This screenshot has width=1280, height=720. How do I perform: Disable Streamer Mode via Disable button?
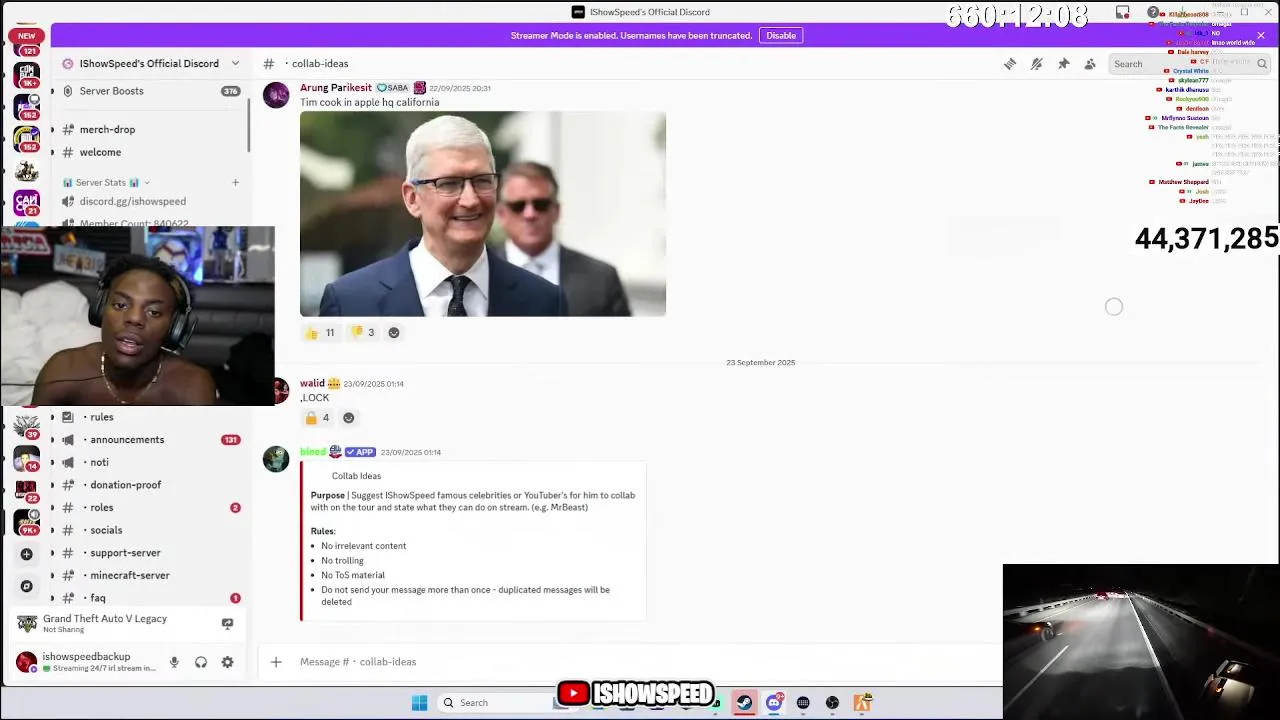(781, 35)
